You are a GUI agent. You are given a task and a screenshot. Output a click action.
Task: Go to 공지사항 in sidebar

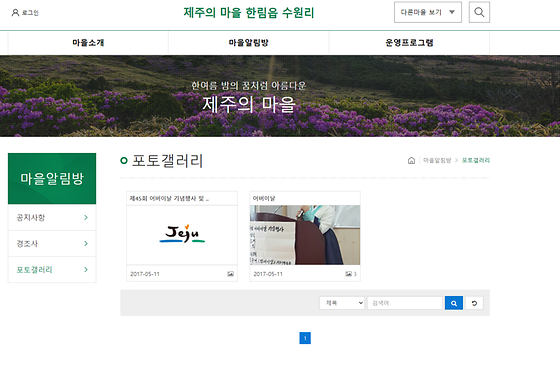[x=52, y=217]
